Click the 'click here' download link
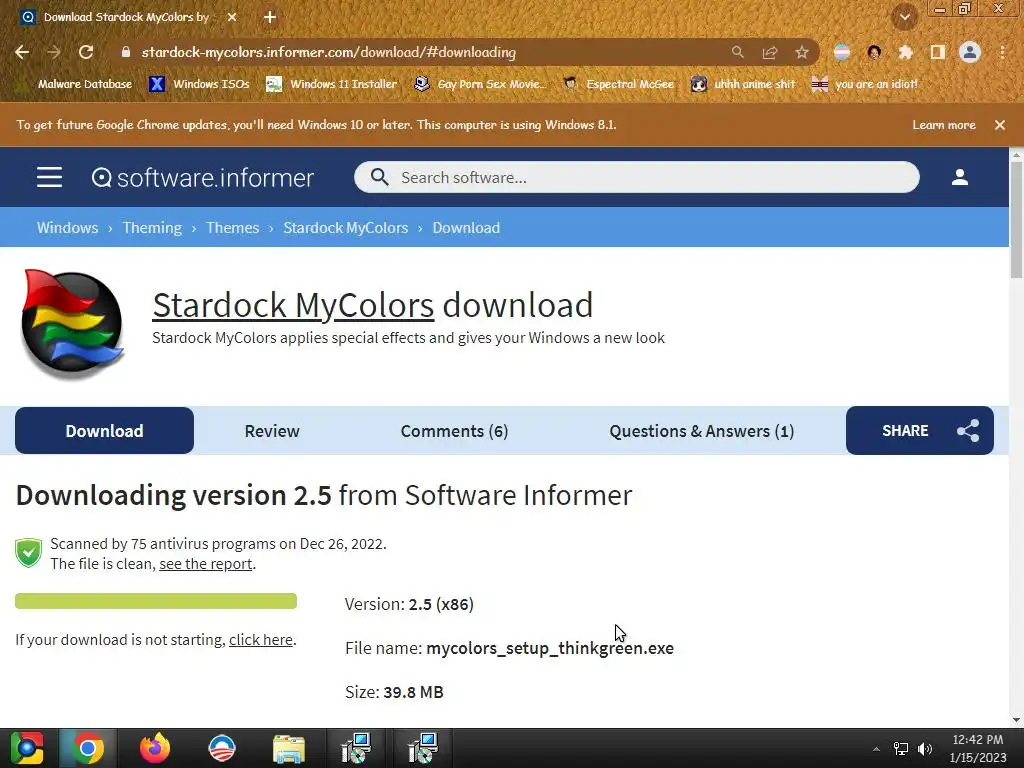This screenshot has width=1024, height=768. [261, 639]
